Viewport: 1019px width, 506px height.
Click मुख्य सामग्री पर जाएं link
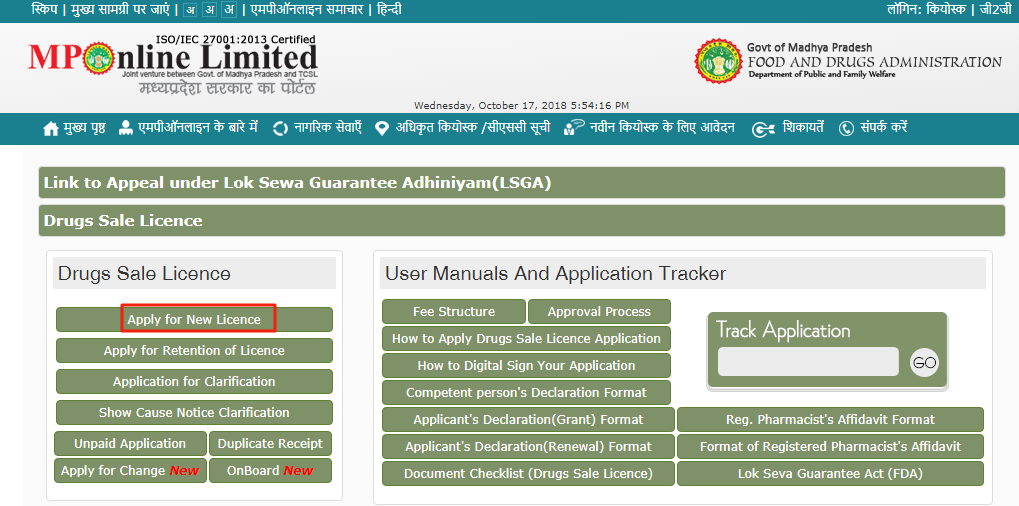(122, 10)
